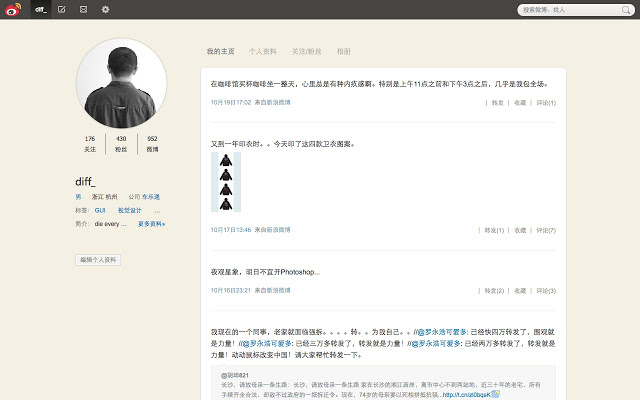Click the post text 夜观星象，明日不宜开Photoshop
The height and width of the screenshot is (400, 640).
(x=265, y=272)
